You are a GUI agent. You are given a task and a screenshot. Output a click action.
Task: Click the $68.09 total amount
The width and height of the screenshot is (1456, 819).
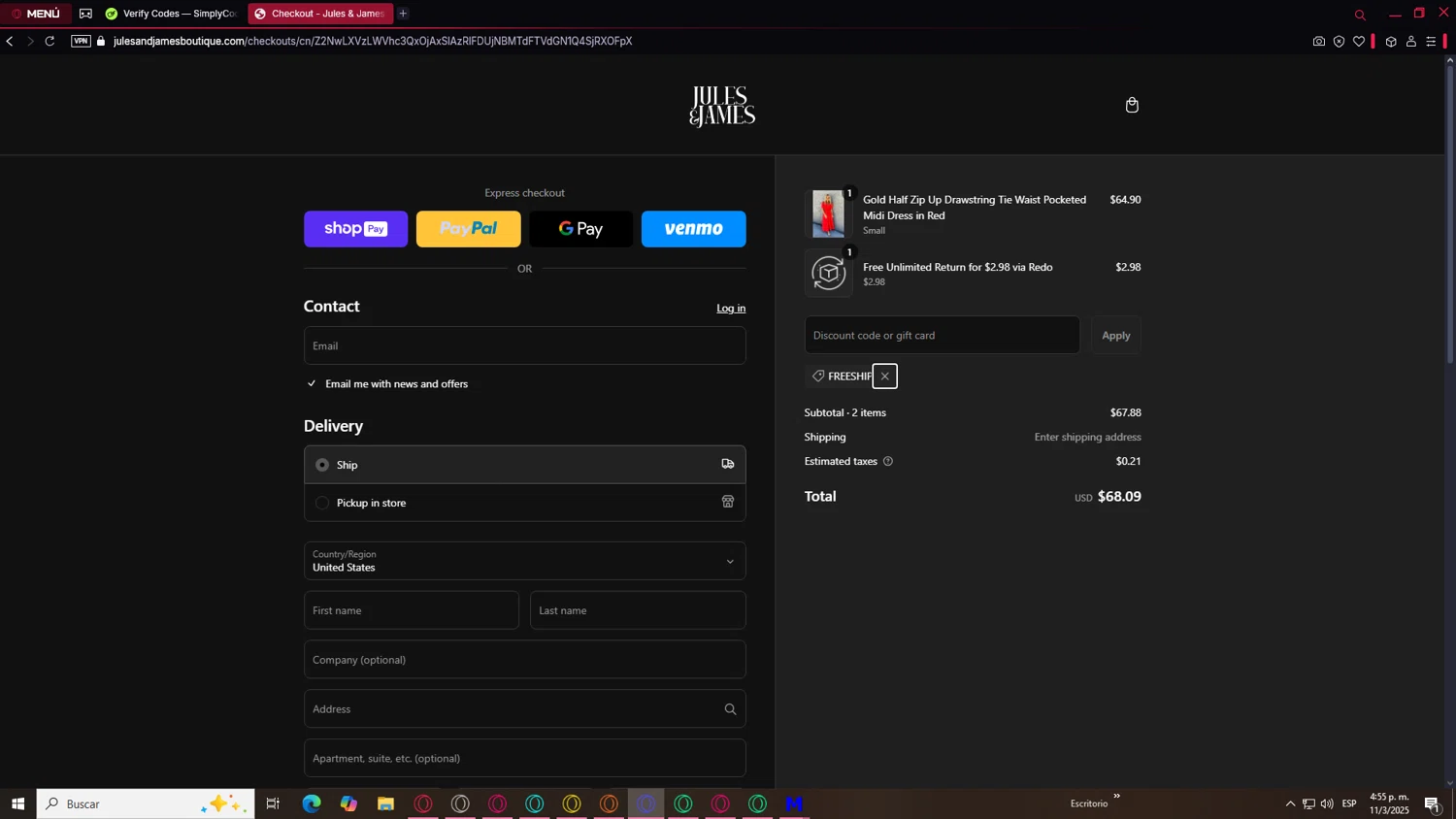pyautogui.click(x=1119, y=497)
